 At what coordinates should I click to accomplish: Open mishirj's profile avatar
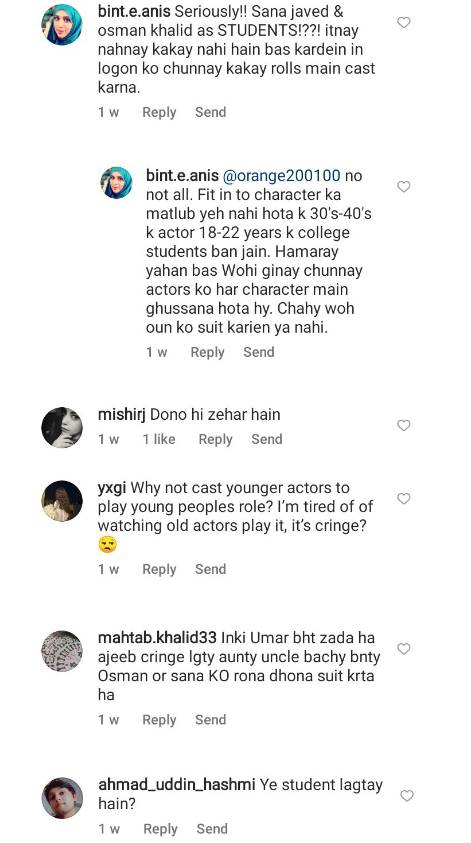click(62, 427)
